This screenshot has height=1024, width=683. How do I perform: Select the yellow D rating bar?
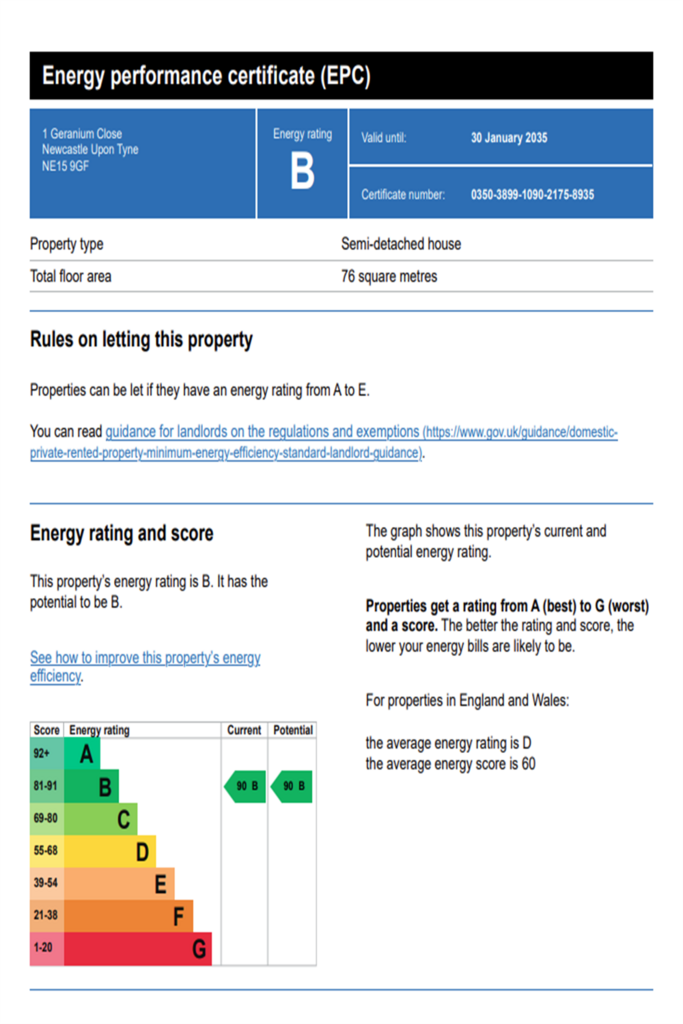[110, 852]
